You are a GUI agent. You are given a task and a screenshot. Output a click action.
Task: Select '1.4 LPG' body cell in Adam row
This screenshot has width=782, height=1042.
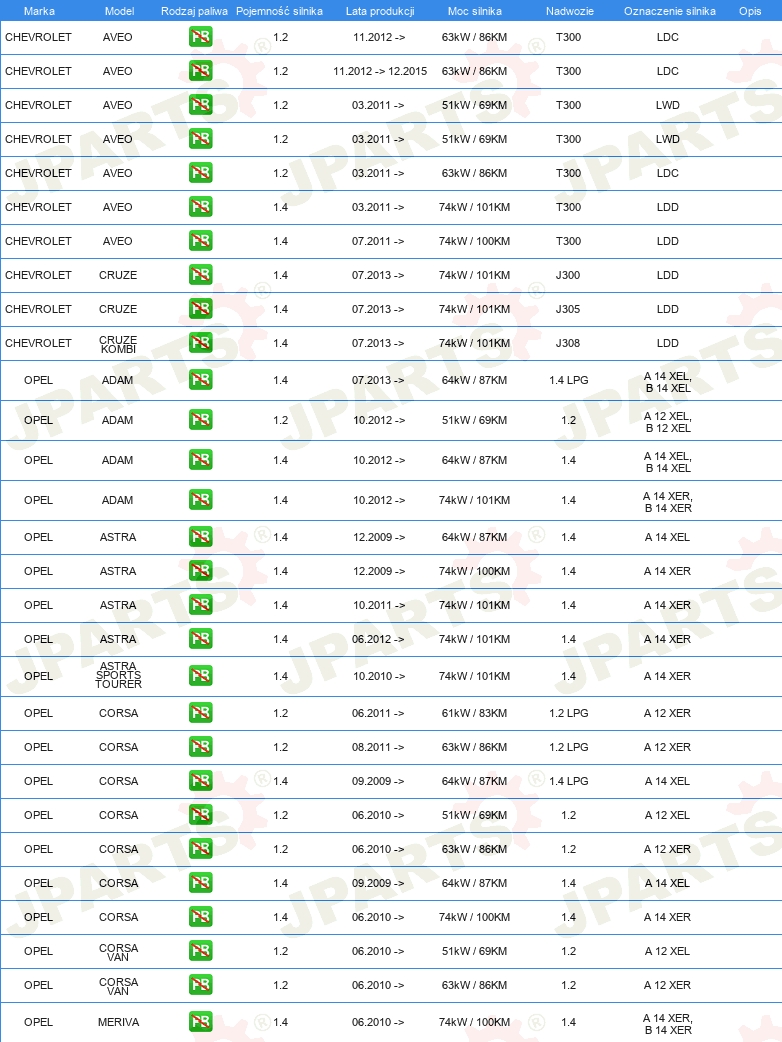569,380
